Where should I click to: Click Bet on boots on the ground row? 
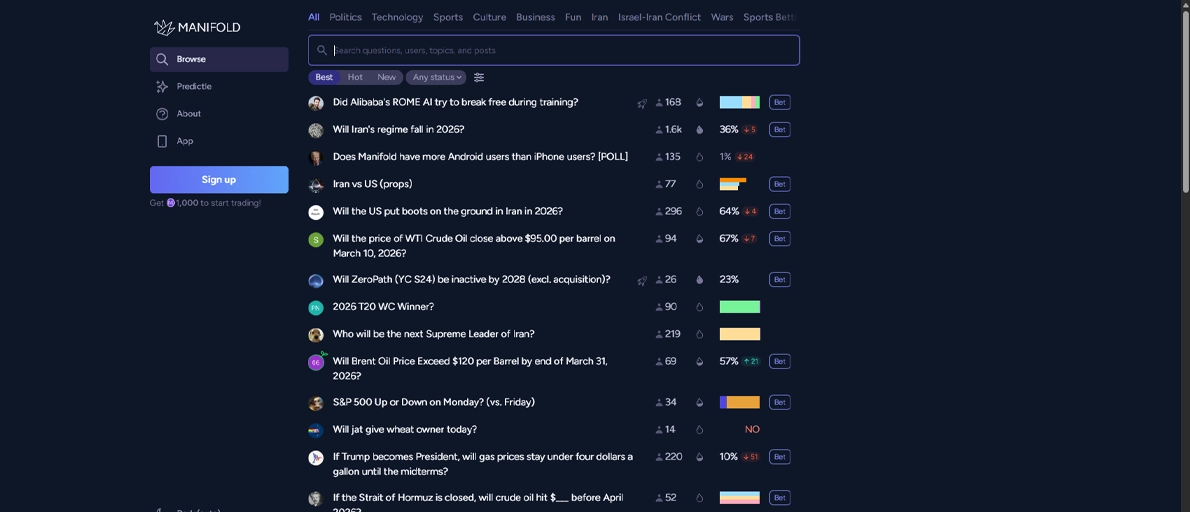(779, 212)
